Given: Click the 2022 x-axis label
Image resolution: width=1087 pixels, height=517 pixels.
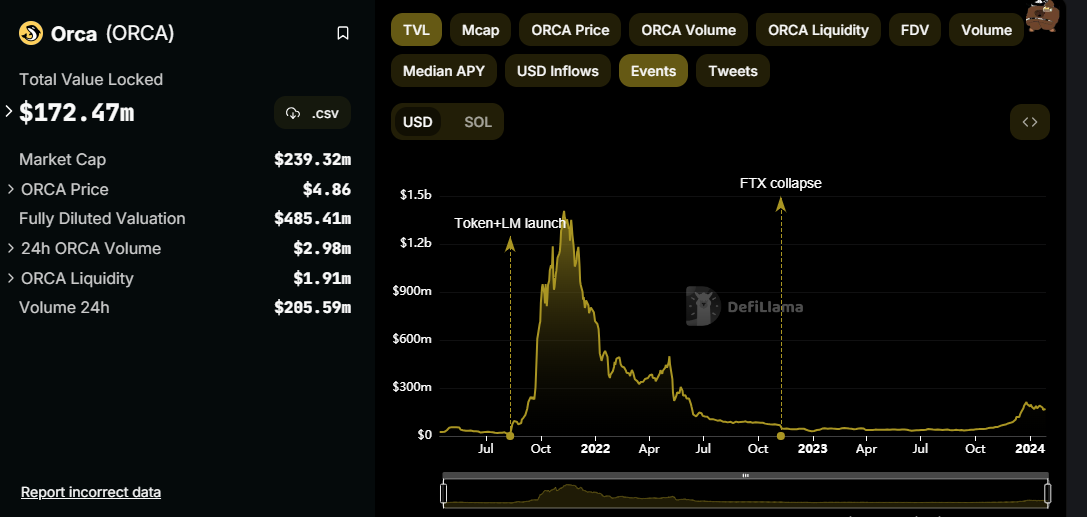Looking at the screenshot, I should click(x=595, y=448).
